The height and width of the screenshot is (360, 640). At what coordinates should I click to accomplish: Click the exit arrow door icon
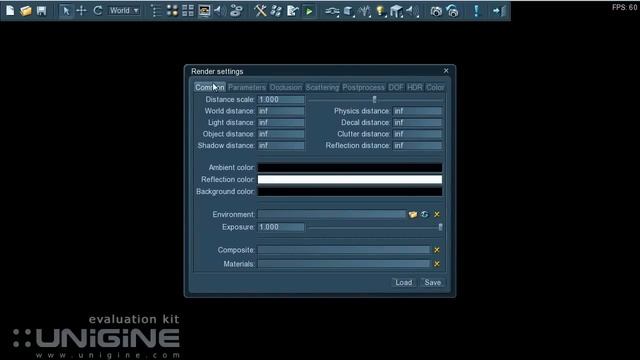pyautogui.click(x=499, y=11)
